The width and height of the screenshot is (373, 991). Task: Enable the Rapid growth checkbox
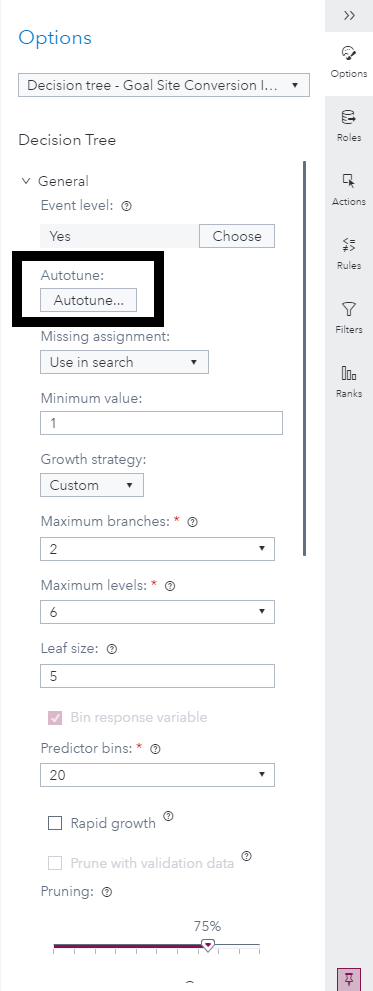click(56, 823)
